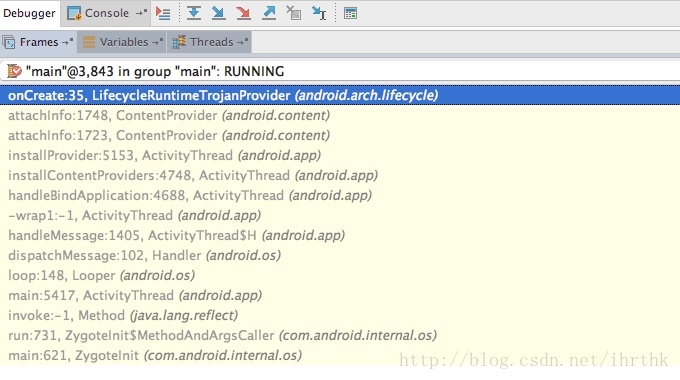Click Show Execution Point icon
The image size is (680, 380).
(x=163, y=13)
